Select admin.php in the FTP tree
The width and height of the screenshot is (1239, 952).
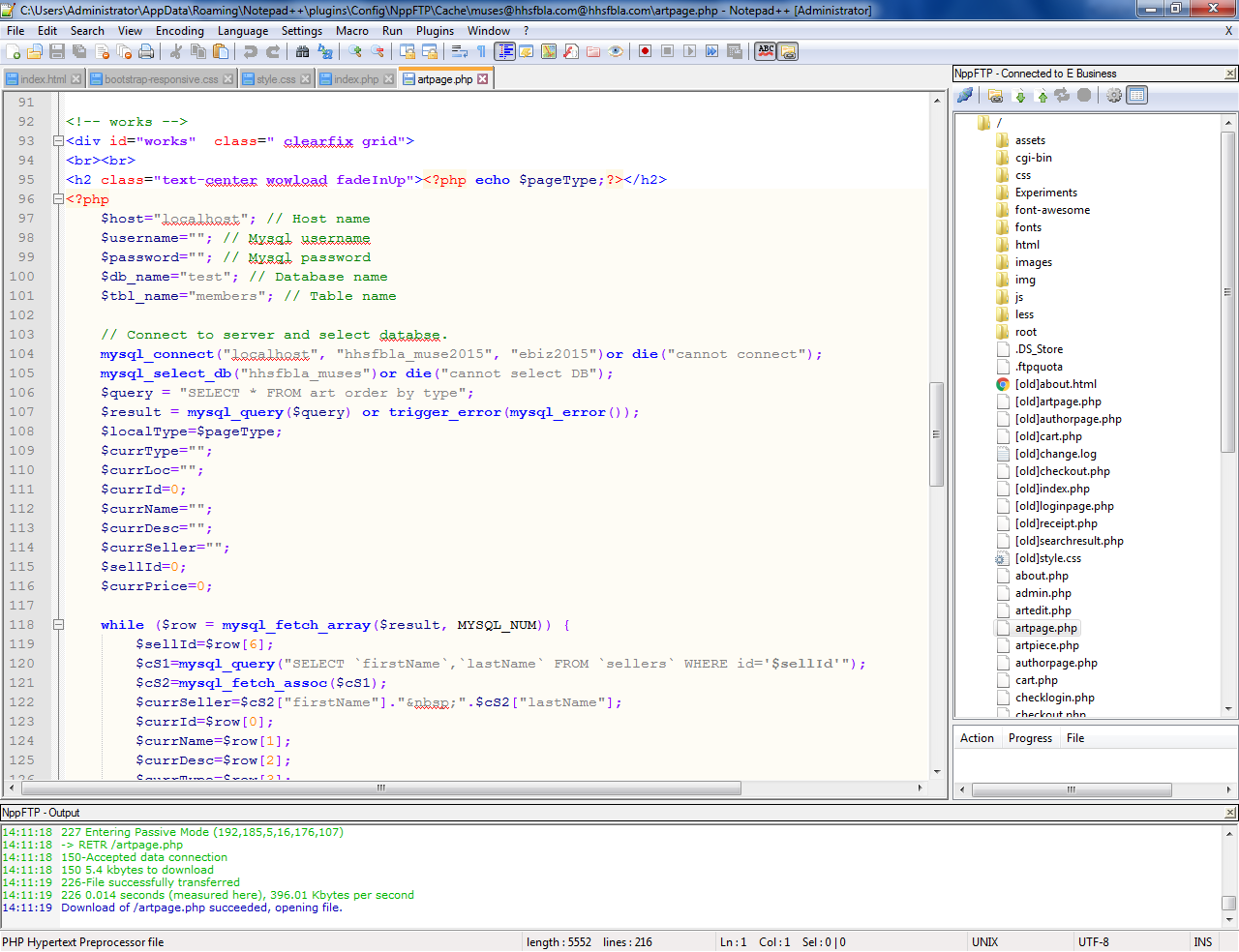[1043, 593]
